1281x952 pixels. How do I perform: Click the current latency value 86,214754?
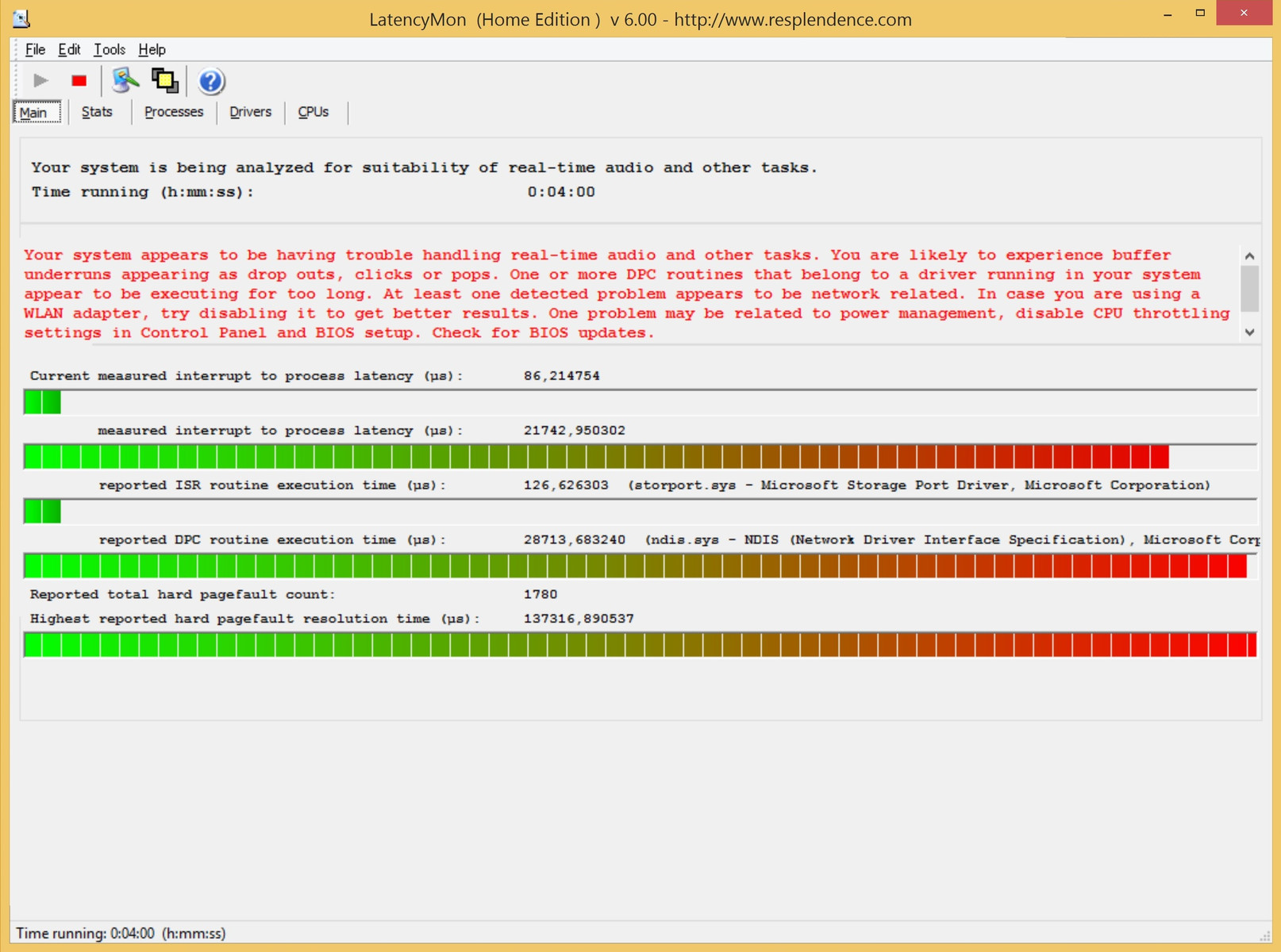pyautogui.click(x=562, y=376)
